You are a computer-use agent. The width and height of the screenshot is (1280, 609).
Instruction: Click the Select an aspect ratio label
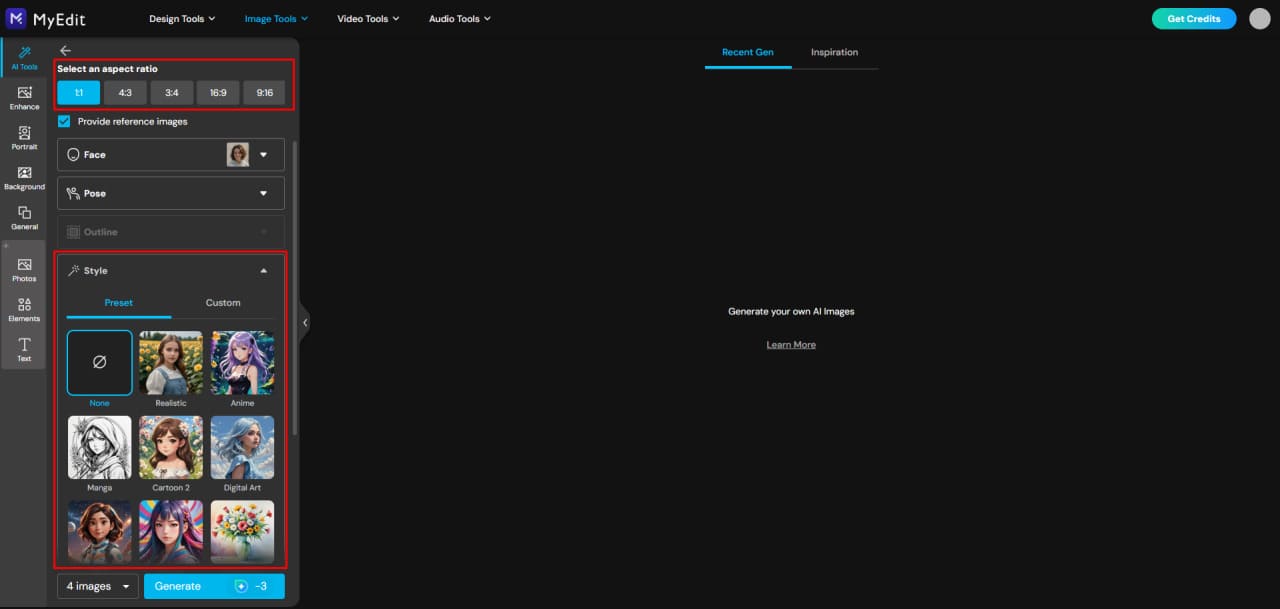point(107,69)
